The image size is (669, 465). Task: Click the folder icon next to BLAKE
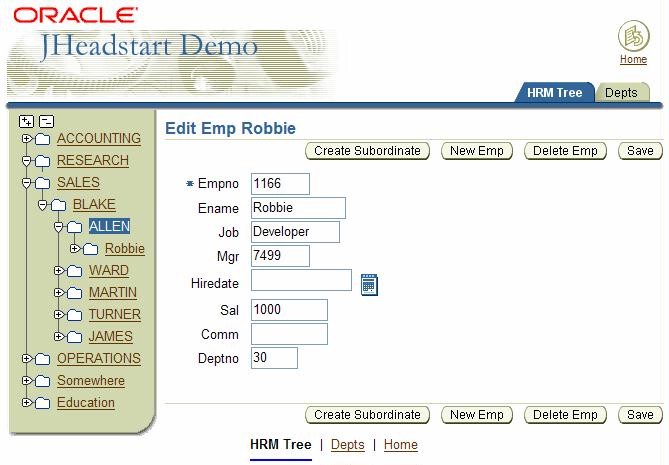[58, 205]
